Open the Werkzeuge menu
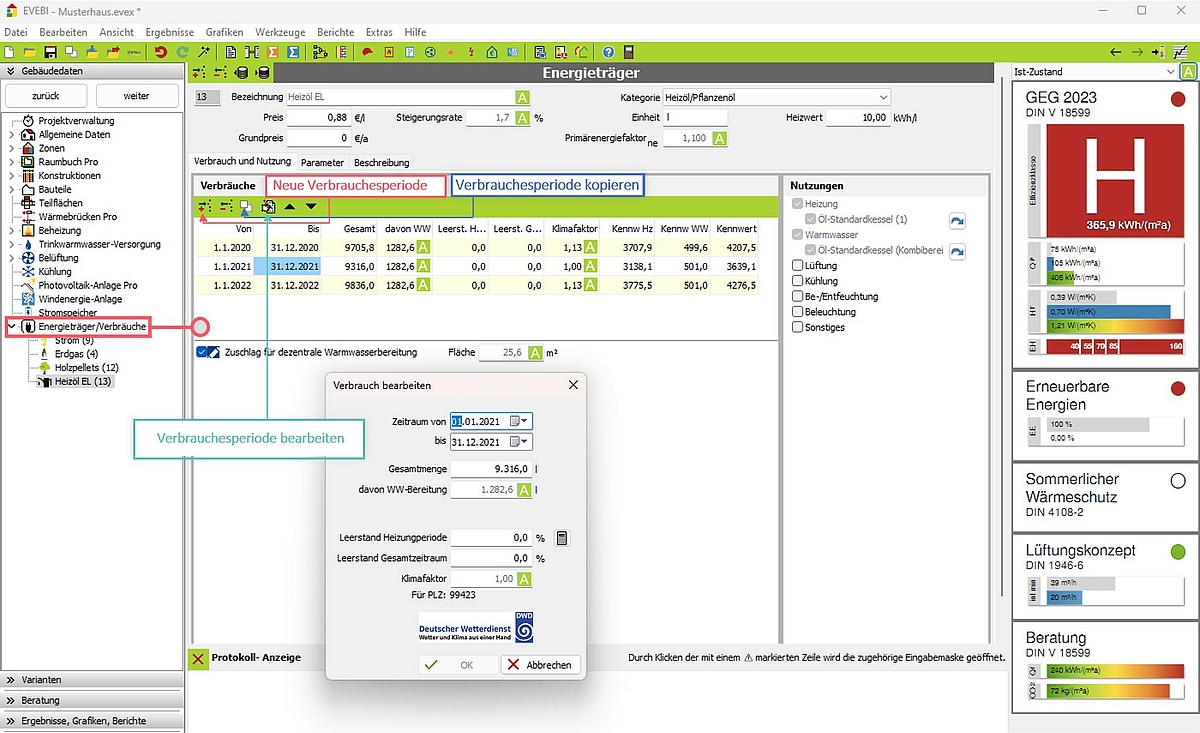 (x=279, y=32)
